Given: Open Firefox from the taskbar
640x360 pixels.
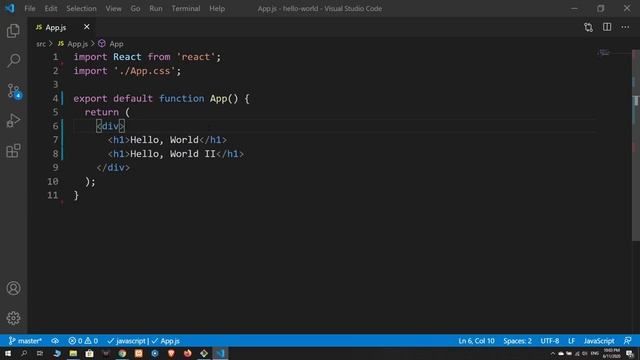Looking at the screenshot, I should point(187,353).
